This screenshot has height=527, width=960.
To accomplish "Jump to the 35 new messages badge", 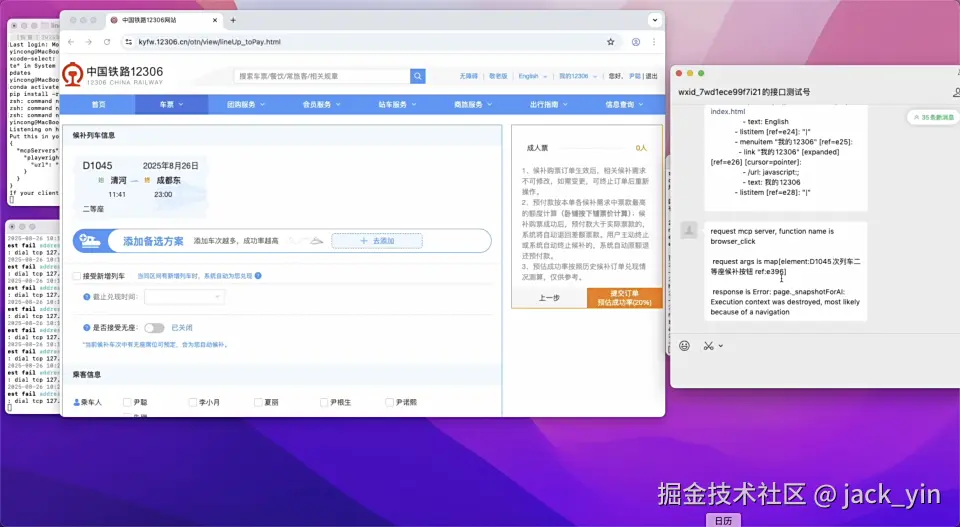I will point(933,117).
